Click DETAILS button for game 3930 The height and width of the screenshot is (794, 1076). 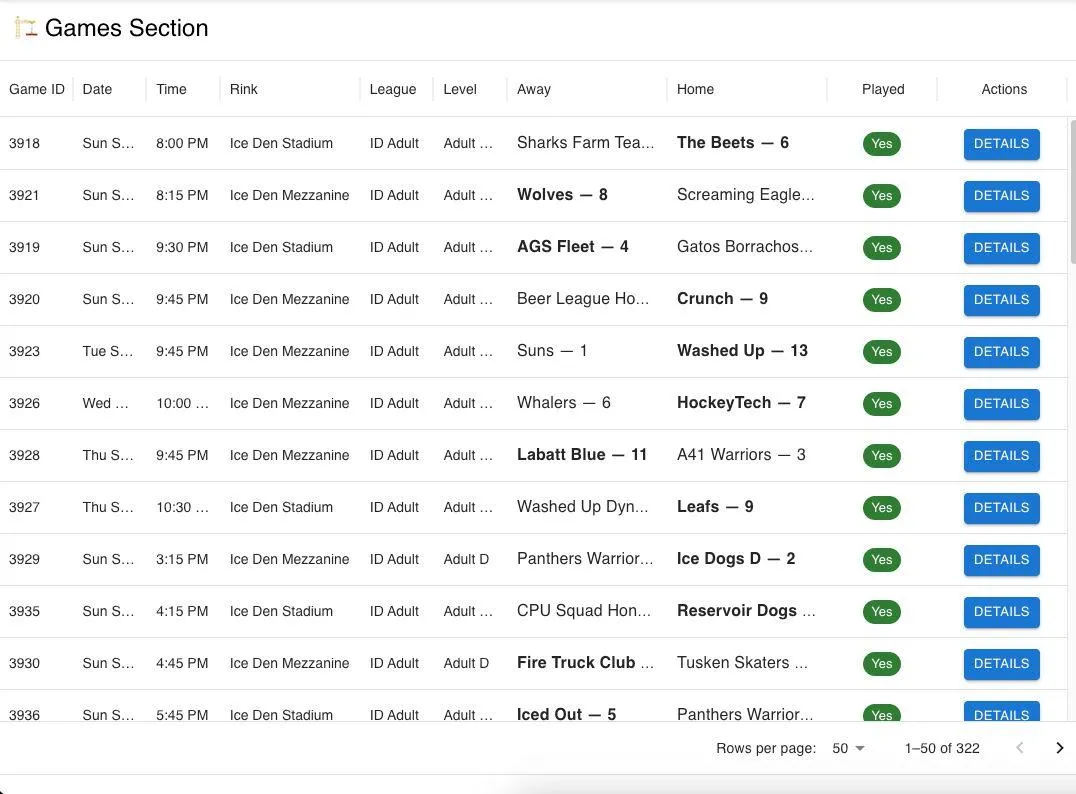click(x=1001, y=664)
